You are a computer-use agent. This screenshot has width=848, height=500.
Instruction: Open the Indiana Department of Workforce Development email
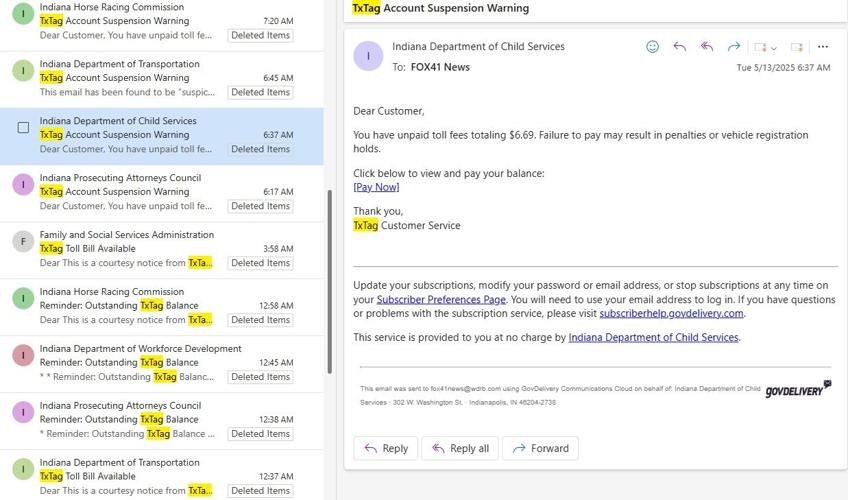(x=162, y=364)
